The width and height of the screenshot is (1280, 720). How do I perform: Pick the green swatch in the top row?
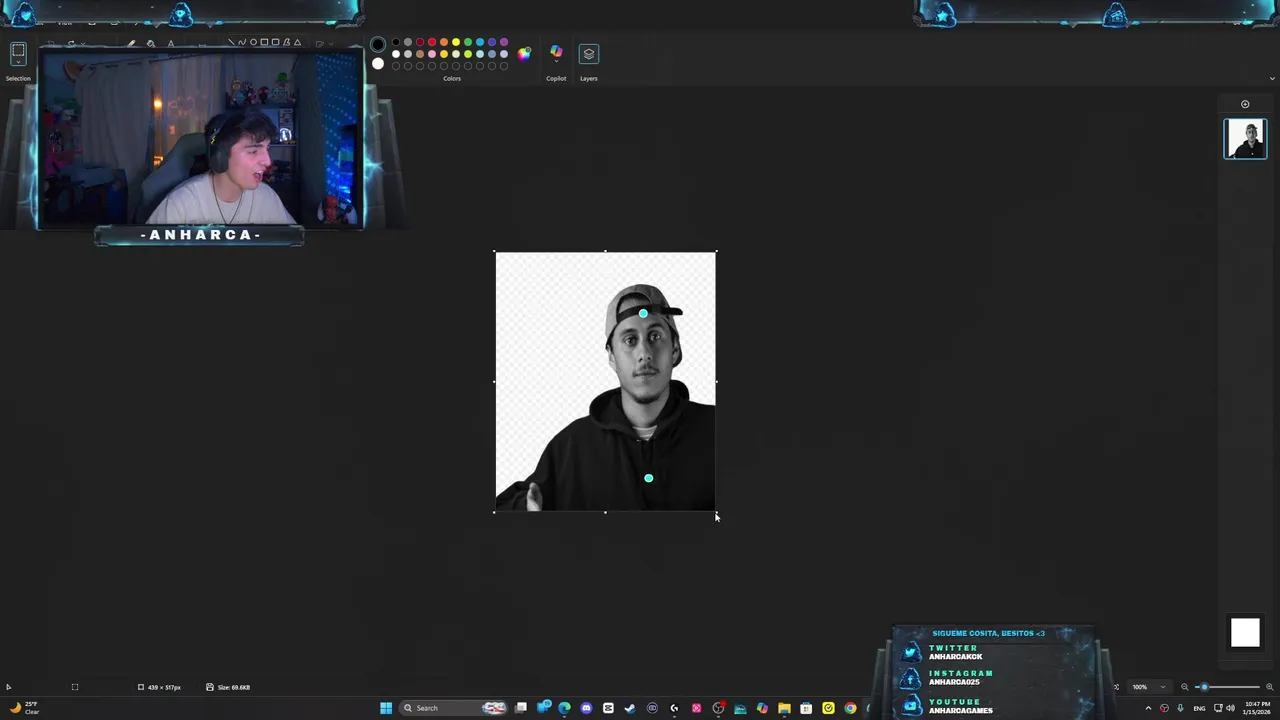pyautogui.click(x=468, y=42)
